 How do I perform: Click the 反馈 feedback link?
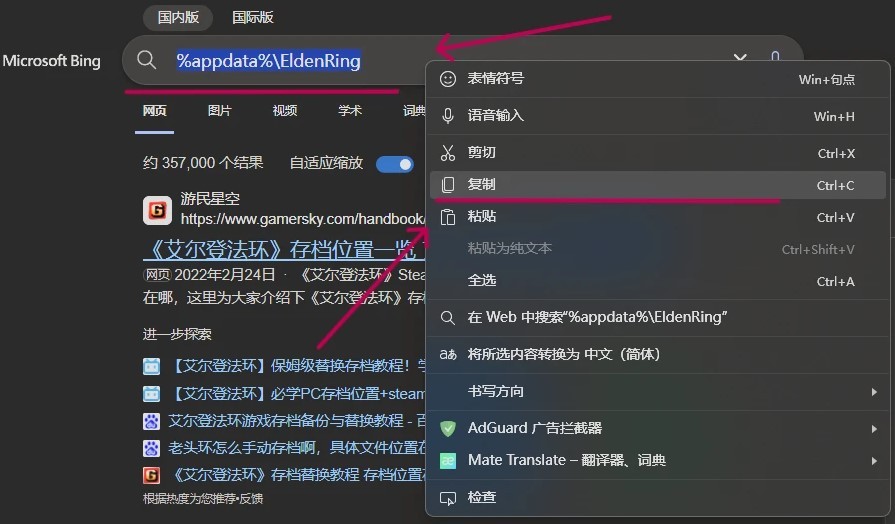251,499
